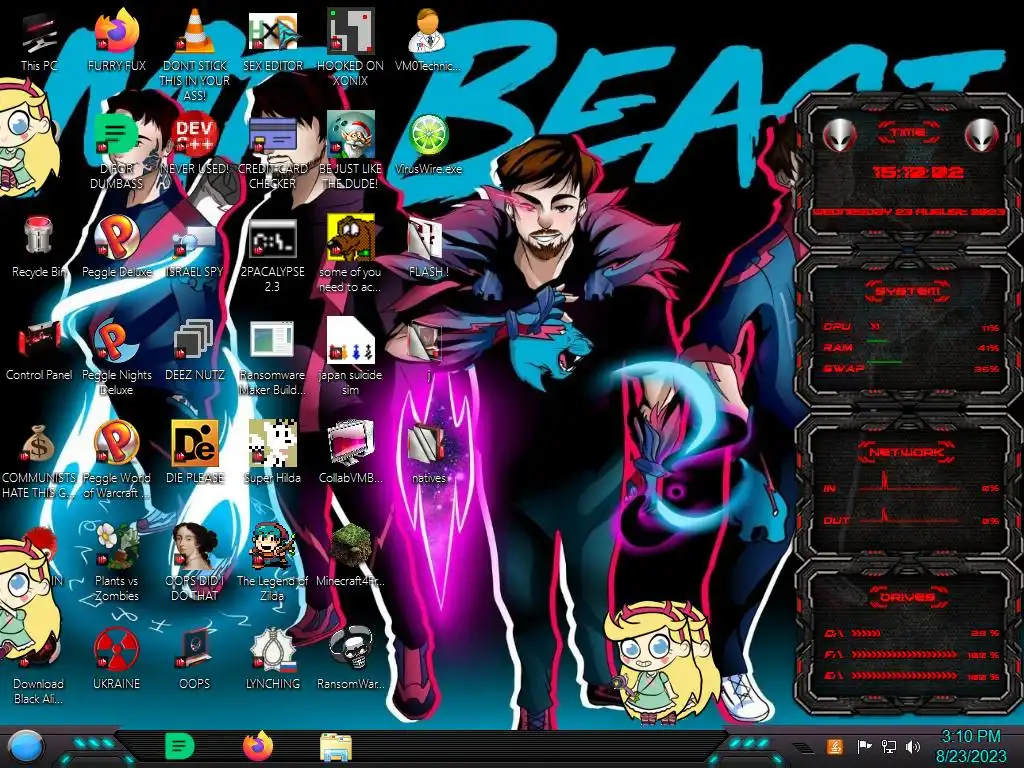Click the unnamed j file icon
Screen dimensions: 1024x768
pyautogui.click(x=428, y=353)
